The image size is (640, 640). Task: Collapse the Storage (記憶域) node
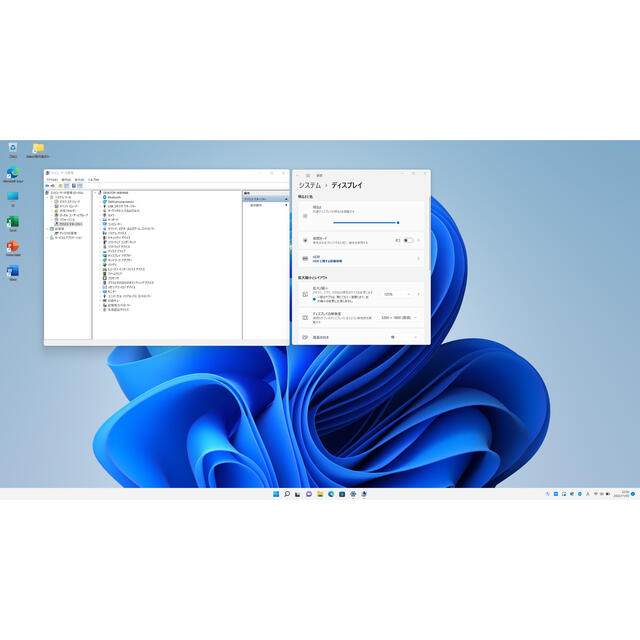[x=47, y=229]
